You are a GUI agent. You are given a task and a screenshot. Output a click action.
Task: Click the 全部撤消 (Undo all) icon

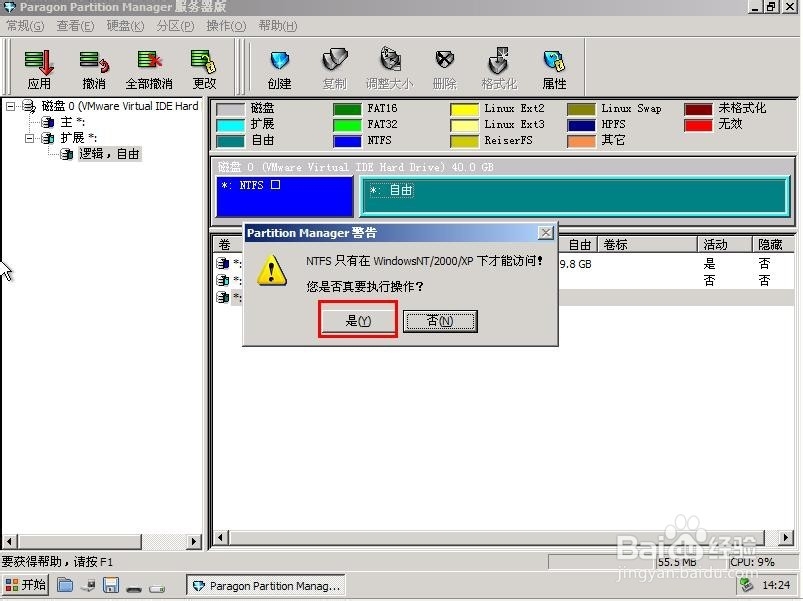click(149, 69)
